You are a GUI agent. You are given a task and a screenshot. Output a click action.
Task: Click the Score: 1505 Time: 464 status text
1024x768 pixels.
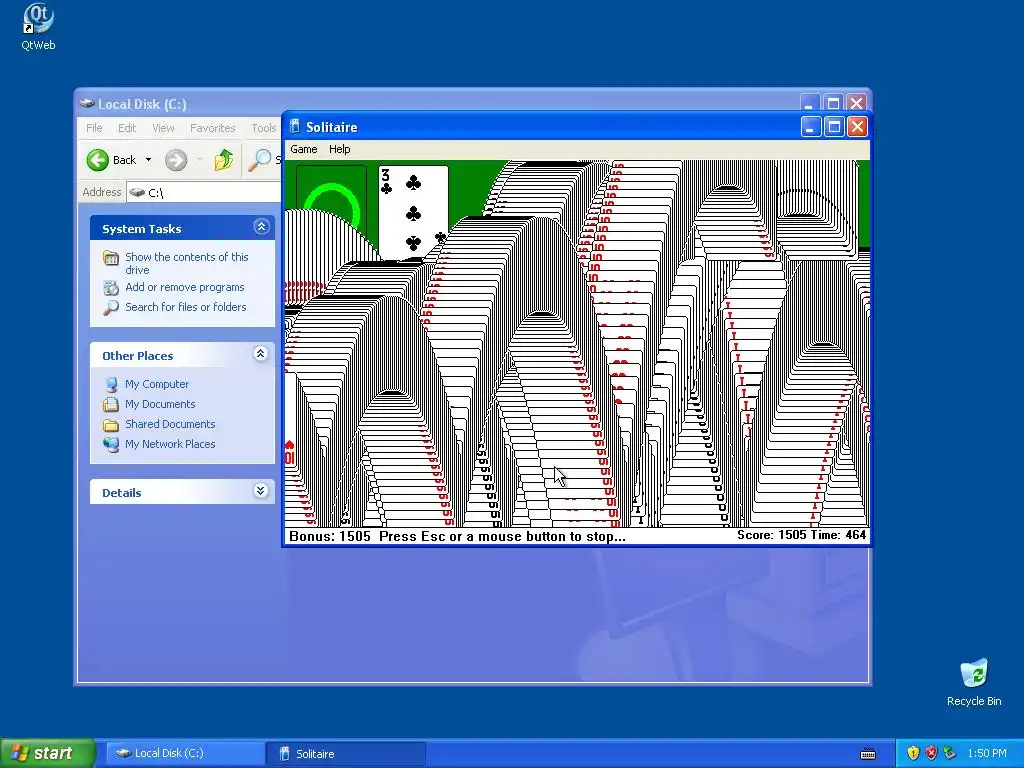click(801, 535)
